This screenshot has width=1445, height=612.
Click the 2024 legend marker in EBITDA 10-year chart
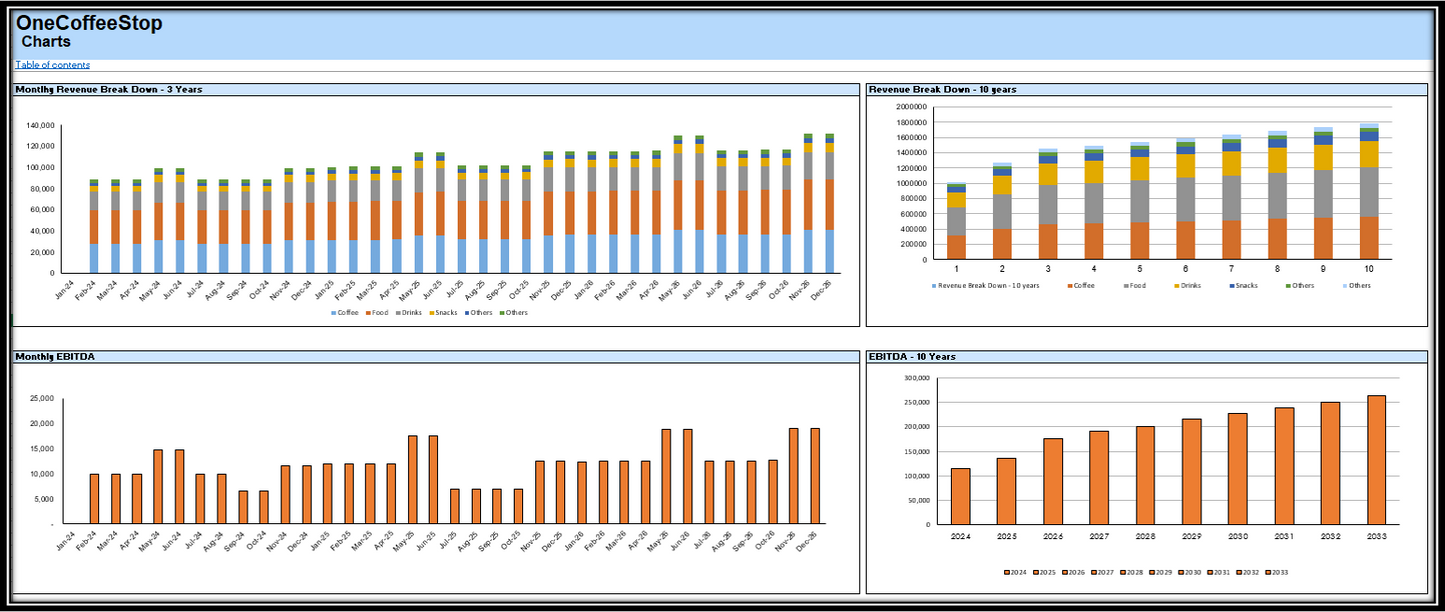1006,573
